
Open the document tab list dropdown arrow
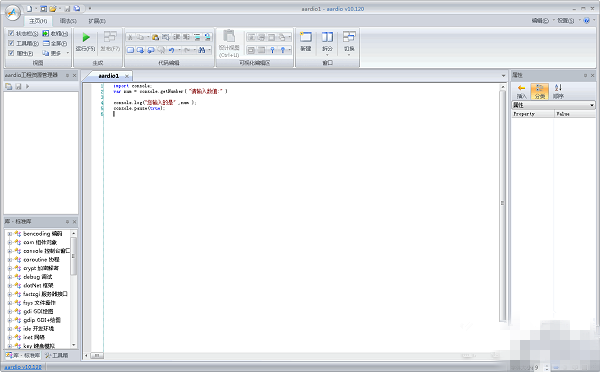tap(503, 76)
